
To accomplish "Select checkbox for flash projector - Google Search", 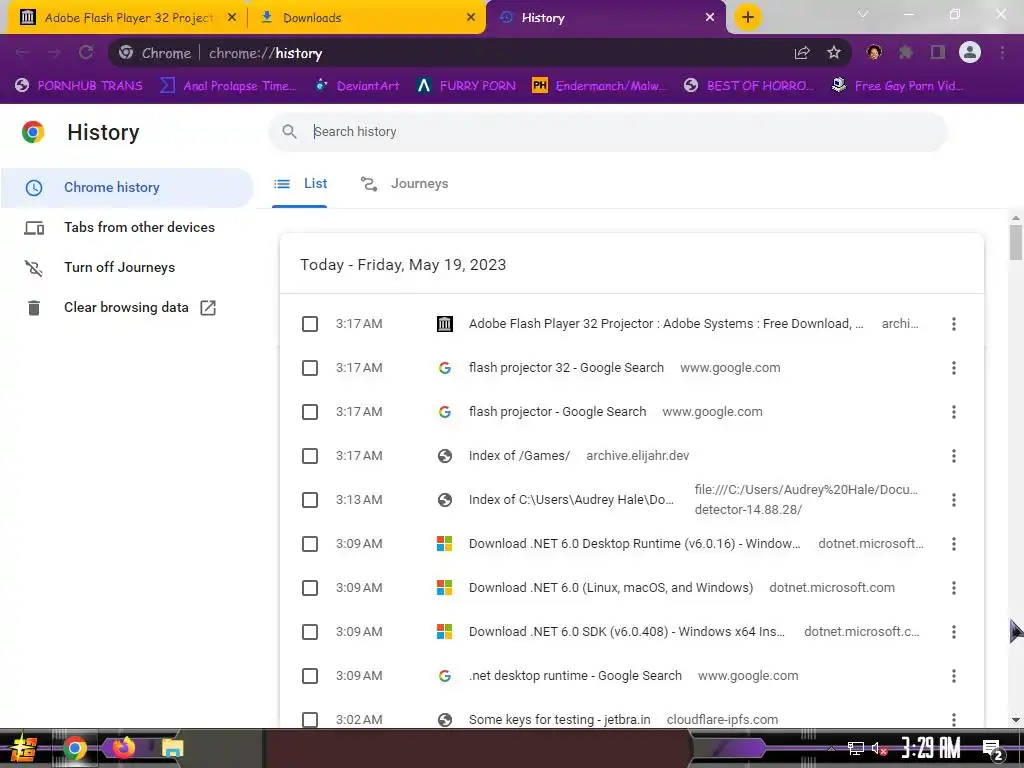I will pyautogui.click(x=310, y=412).
